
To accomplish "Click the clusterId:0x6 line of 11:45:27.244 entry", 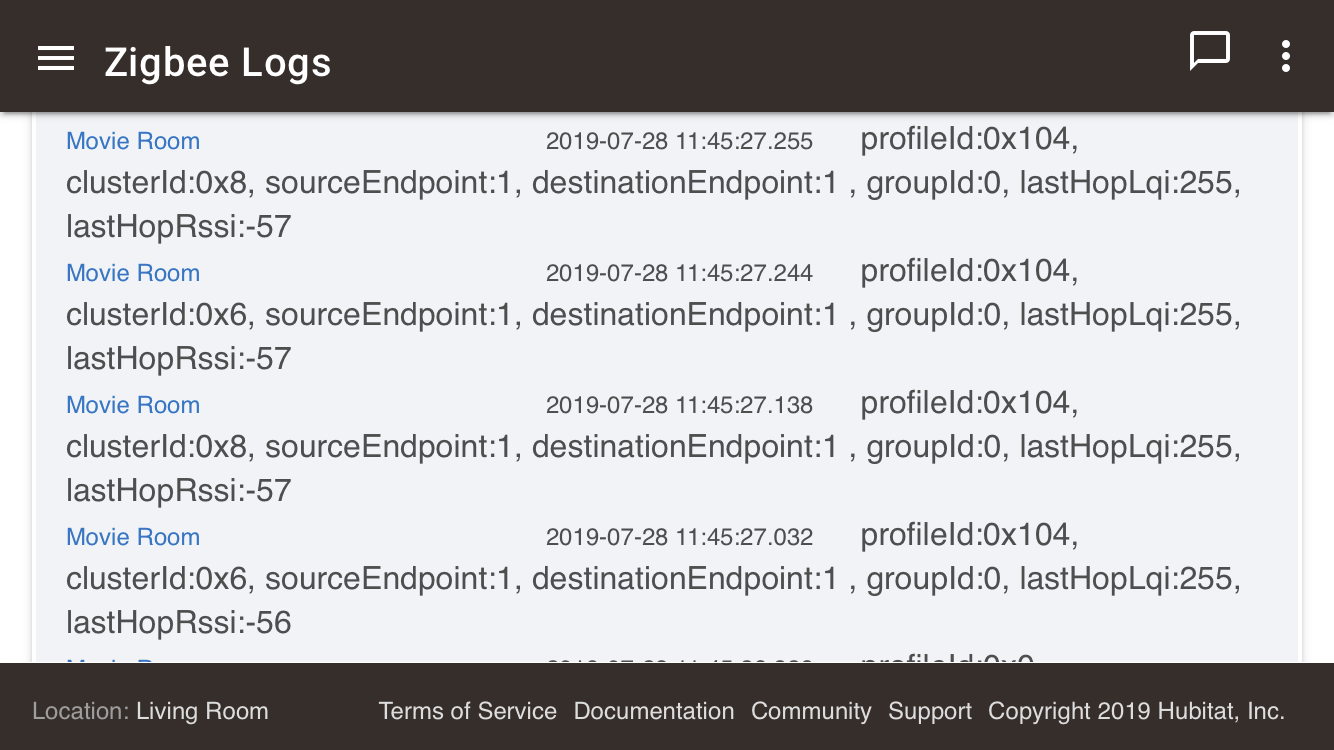I will pyautogui.click(x=654, y=315).
